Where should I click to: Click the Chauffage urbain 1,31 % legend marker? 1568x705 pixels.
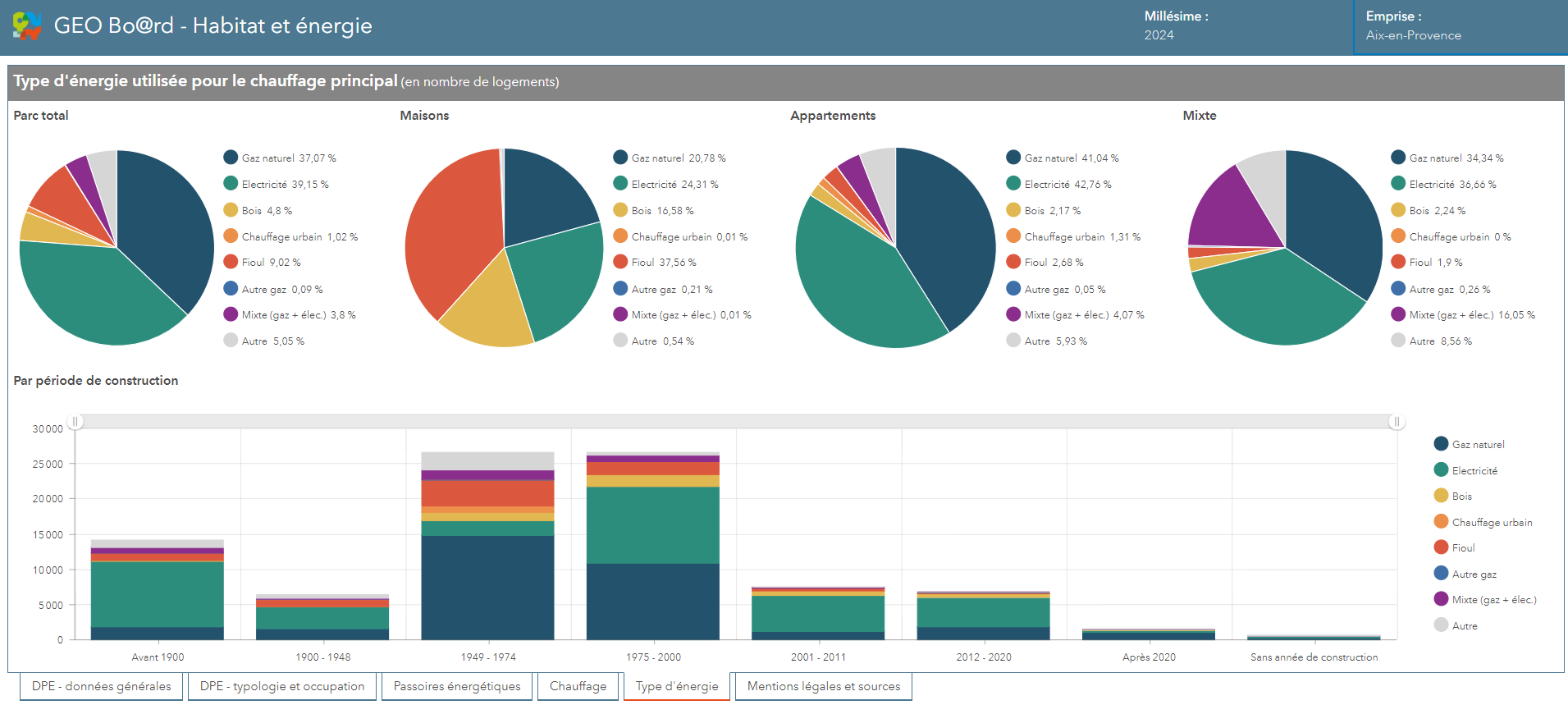[x=1013, y=236]
